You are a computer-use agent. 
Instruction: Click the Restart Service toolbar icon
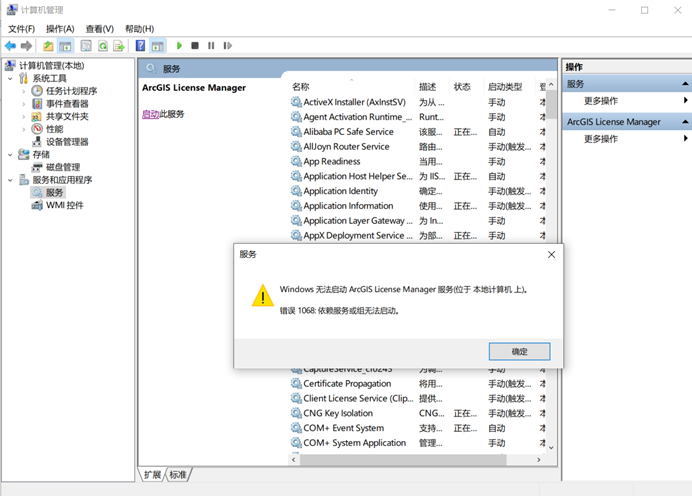tap(228, 46)
